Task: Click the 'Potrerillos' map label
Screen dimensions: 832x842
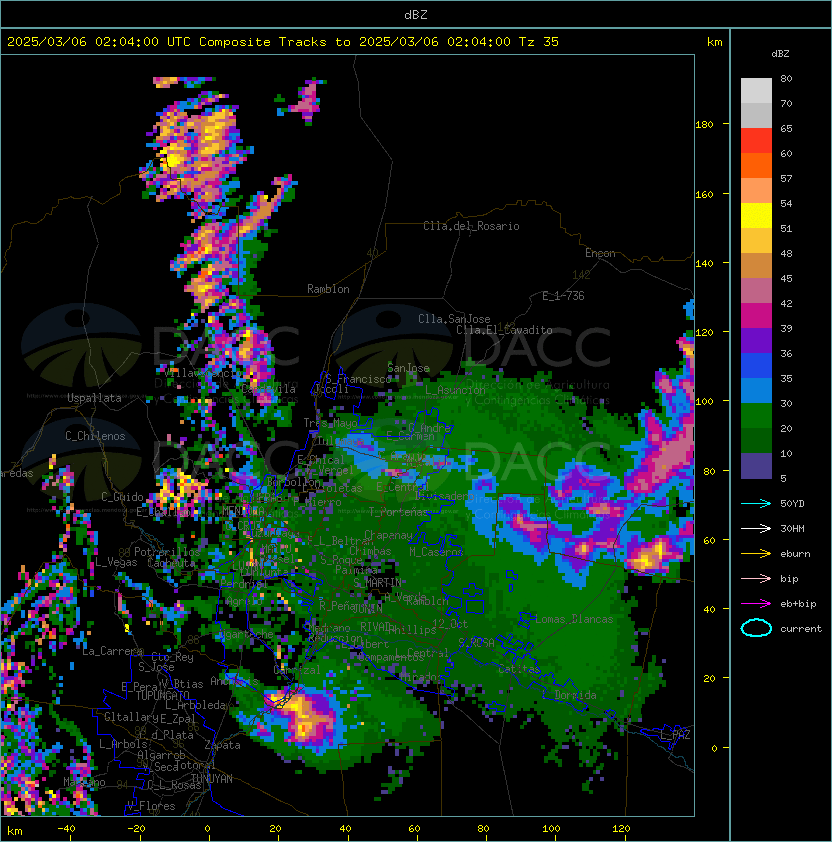Action: click(167, 551)
